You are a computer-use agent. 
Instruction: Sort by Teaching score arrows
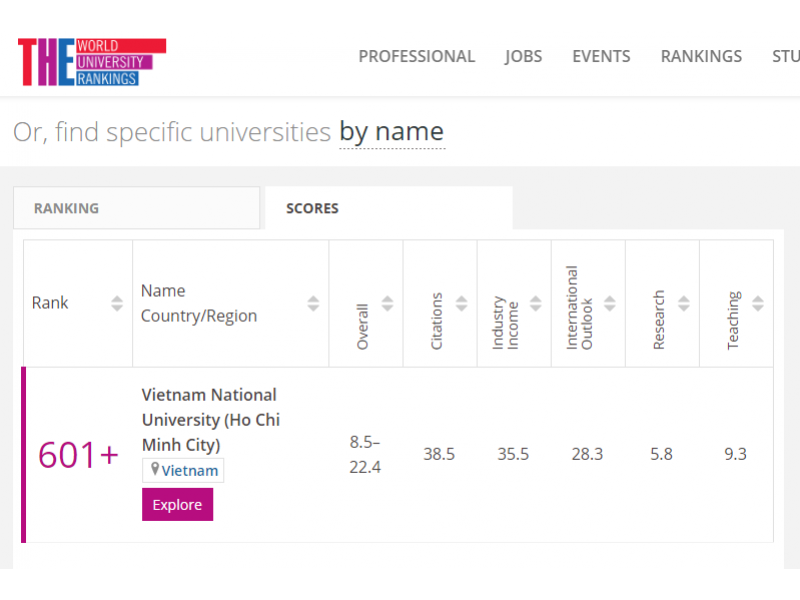click(x=757, y=303)
